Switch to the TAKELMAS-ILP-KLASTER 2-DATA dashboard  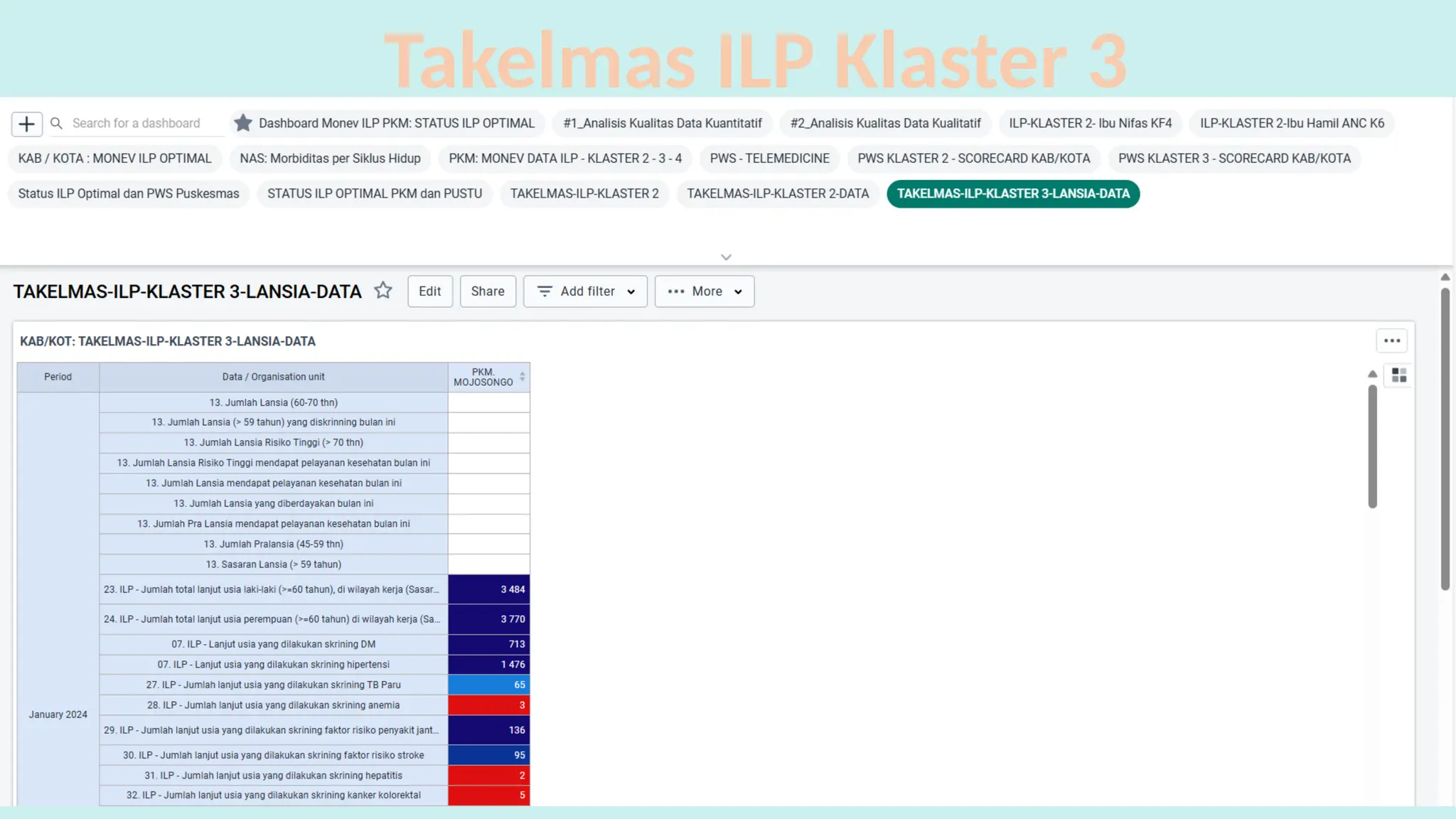pos(777,194)
